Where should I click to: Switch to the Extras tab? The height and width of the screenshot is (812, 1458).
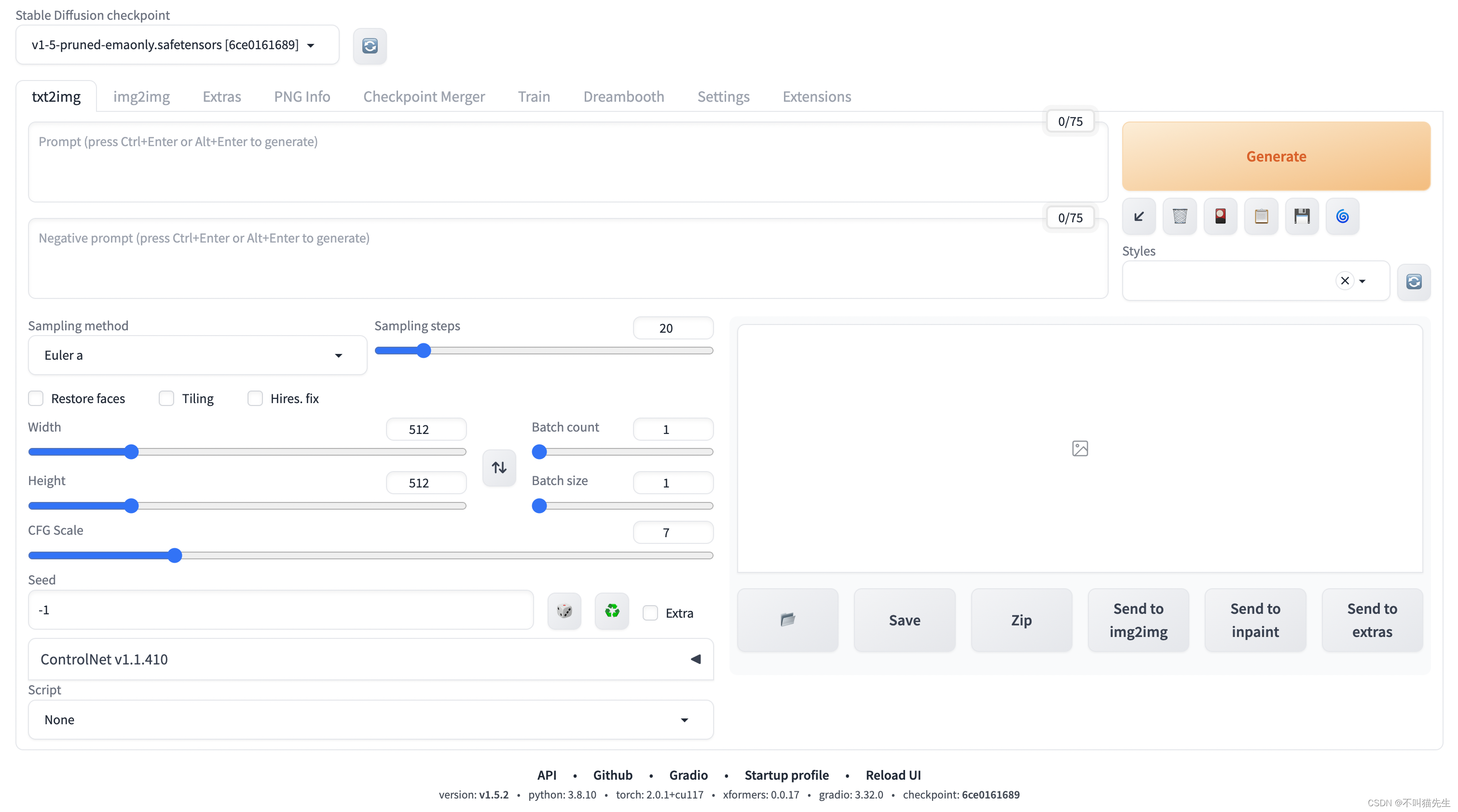[x=222, y=96]
